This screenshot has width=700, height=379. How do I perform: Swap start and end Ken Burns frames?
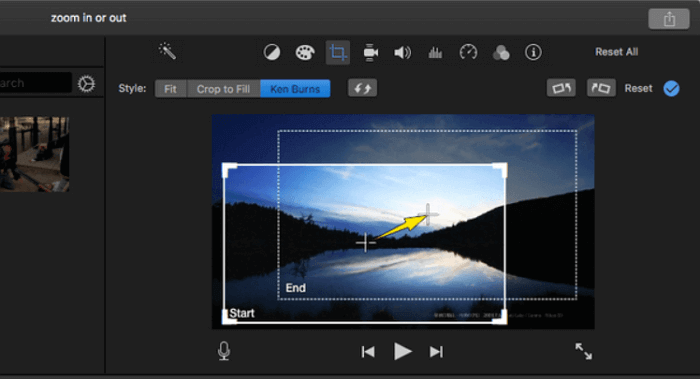362,88
